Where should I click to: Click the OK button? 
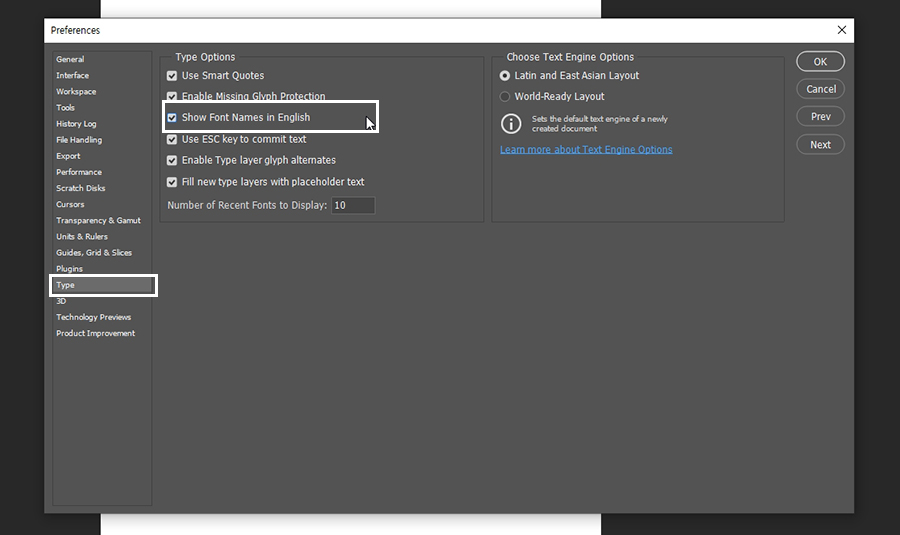coord(820,61)
